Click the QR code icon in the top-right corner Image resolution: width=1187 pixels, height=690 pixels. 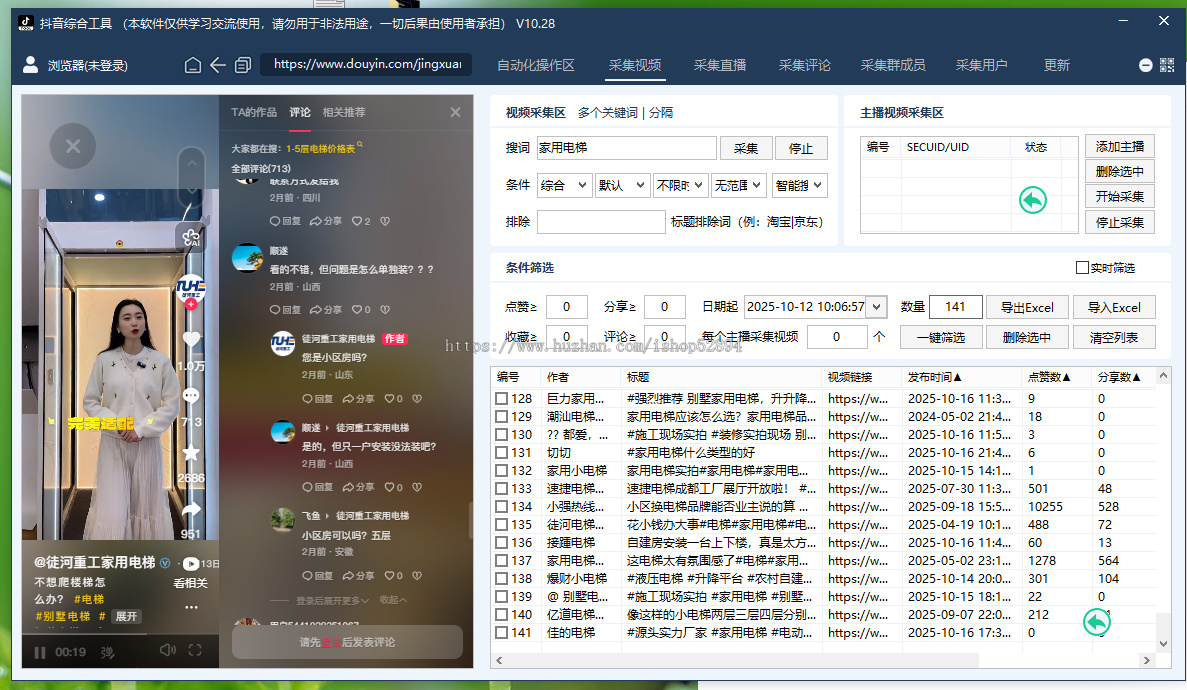click(1167, 65)
